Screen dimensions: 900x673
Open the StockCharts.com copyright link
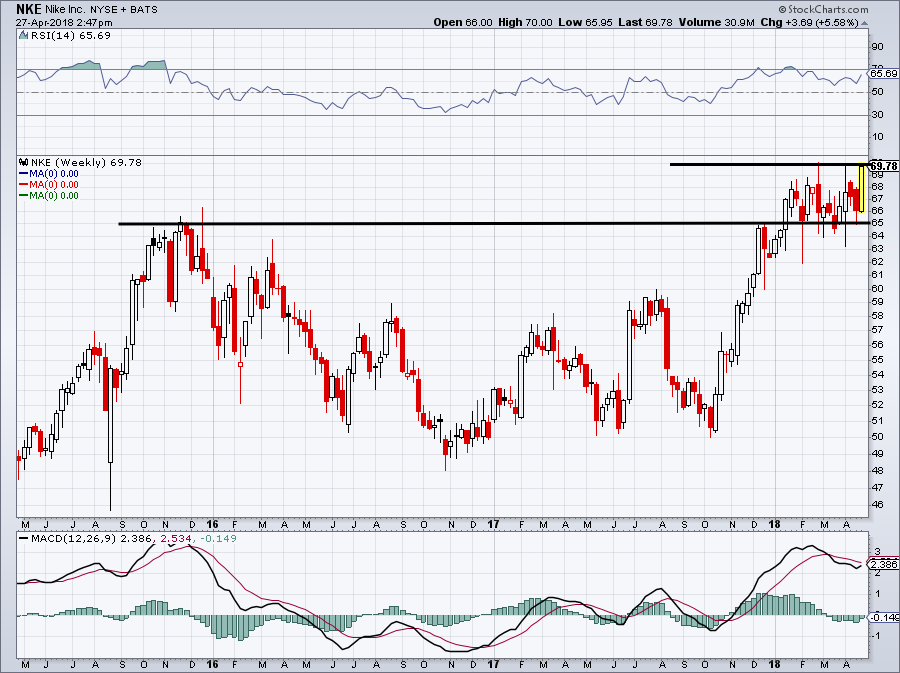[x=824, y=9]
